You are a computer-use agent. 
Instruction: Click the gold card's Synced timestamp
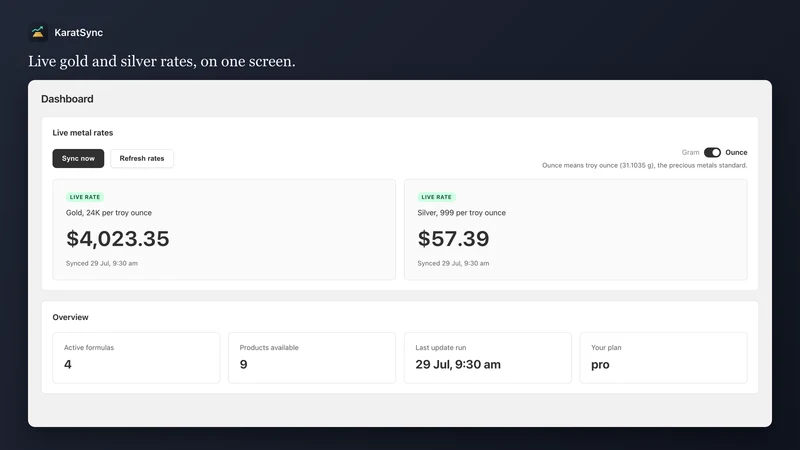point(102,263)
